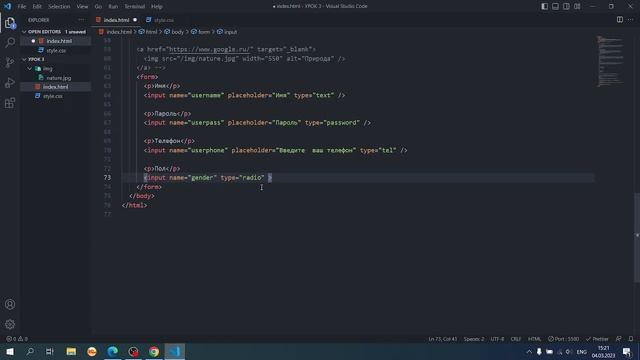Open the Terminal menu
This screenshot has width=640, height=360.
click(x=135, y=7)
